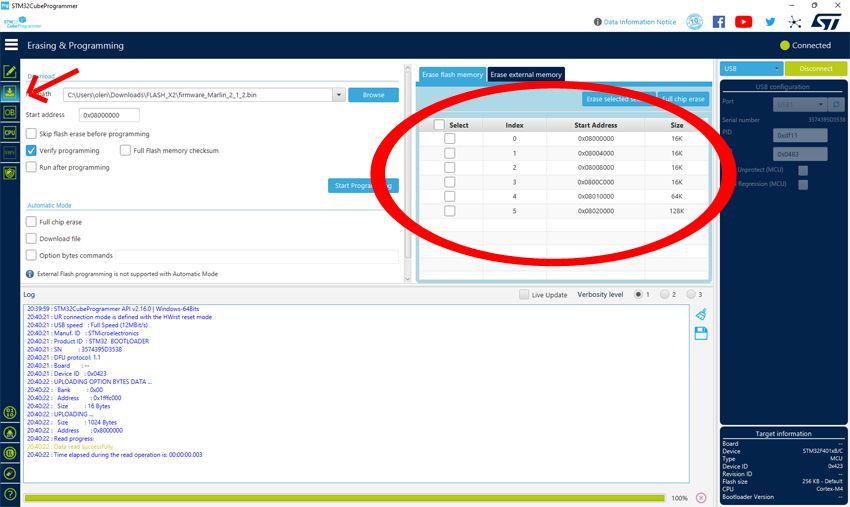The image size is (850, 507).
Task: Select sector at 0x08004000 checkbox
Action: pos(449,153)
